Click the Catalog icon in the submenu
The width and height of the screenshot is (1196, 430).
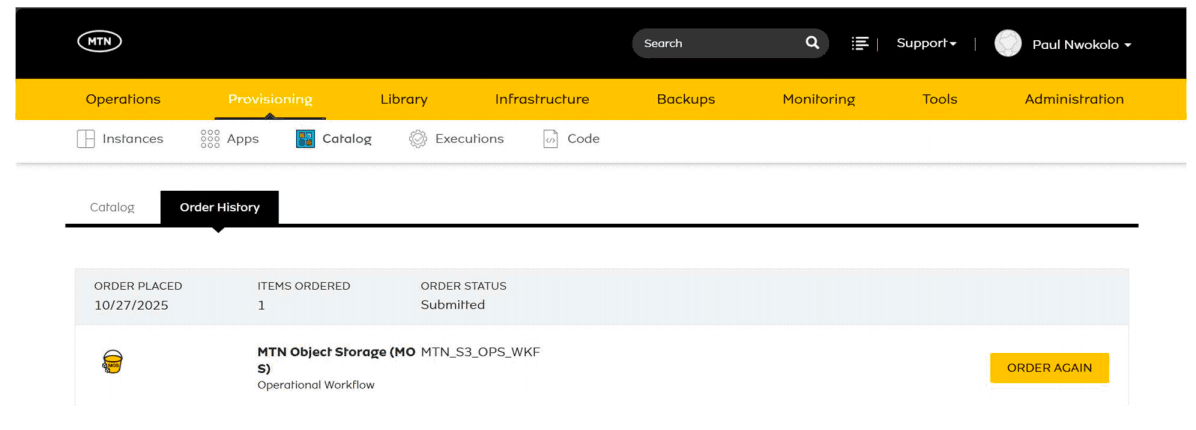(x=305, y=139)
